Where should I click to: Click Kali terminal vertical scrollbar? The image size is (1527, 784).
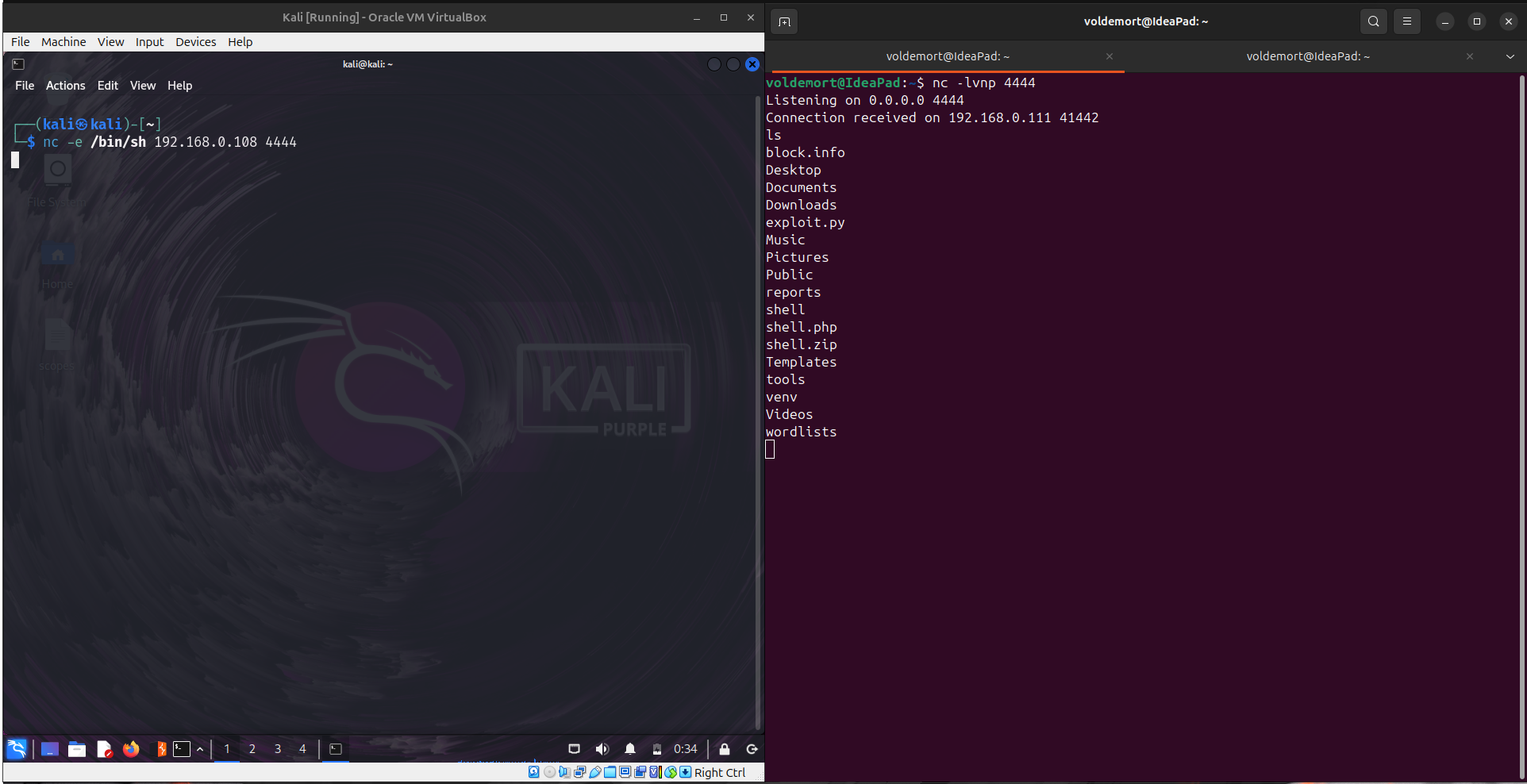759,413
